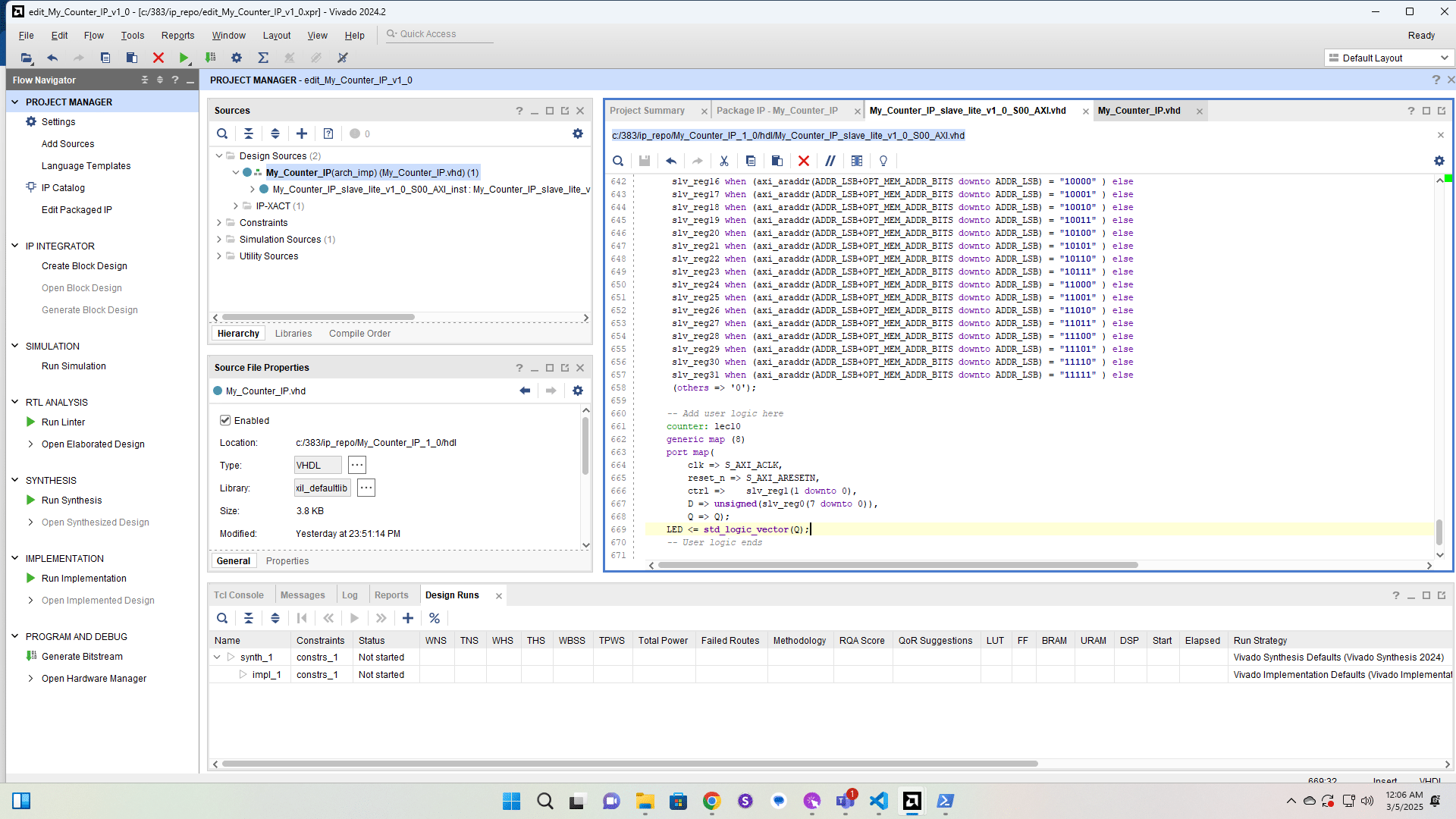Open the Type dropdown showing VHDL
The width and height of the screenshot is (1456, 819).
tap(317, 465)
